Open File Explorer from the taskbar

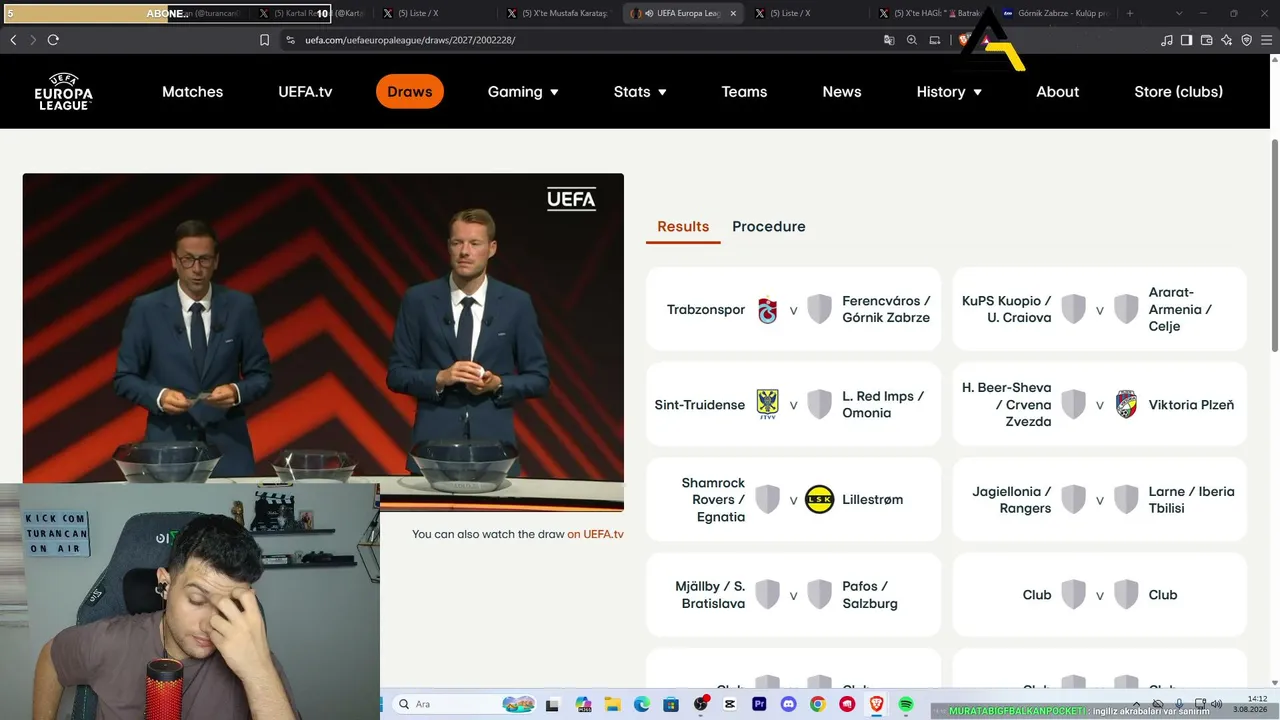pyautogui.click(x=612, y=704)
